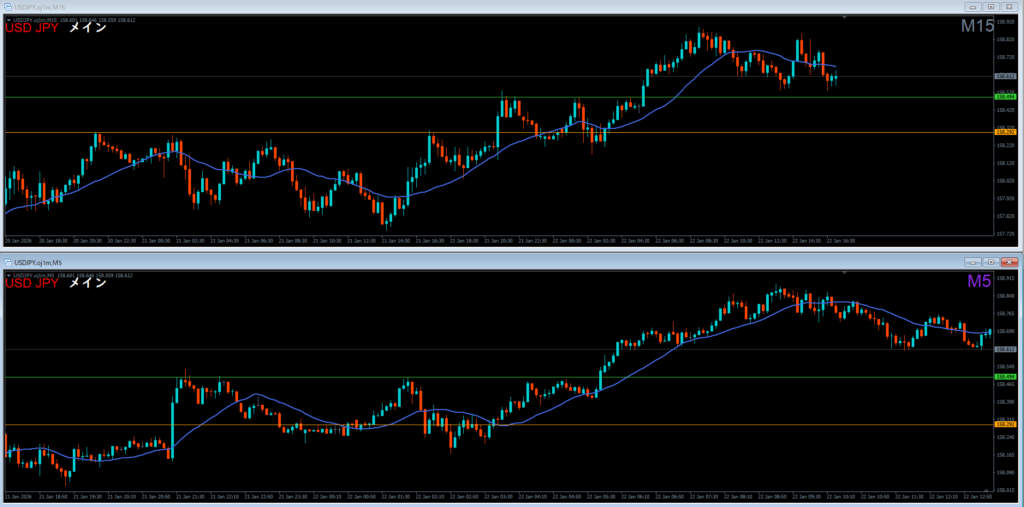
Task: Select the green horizontal line on M5 chart
Action: [x=300, y=377]
